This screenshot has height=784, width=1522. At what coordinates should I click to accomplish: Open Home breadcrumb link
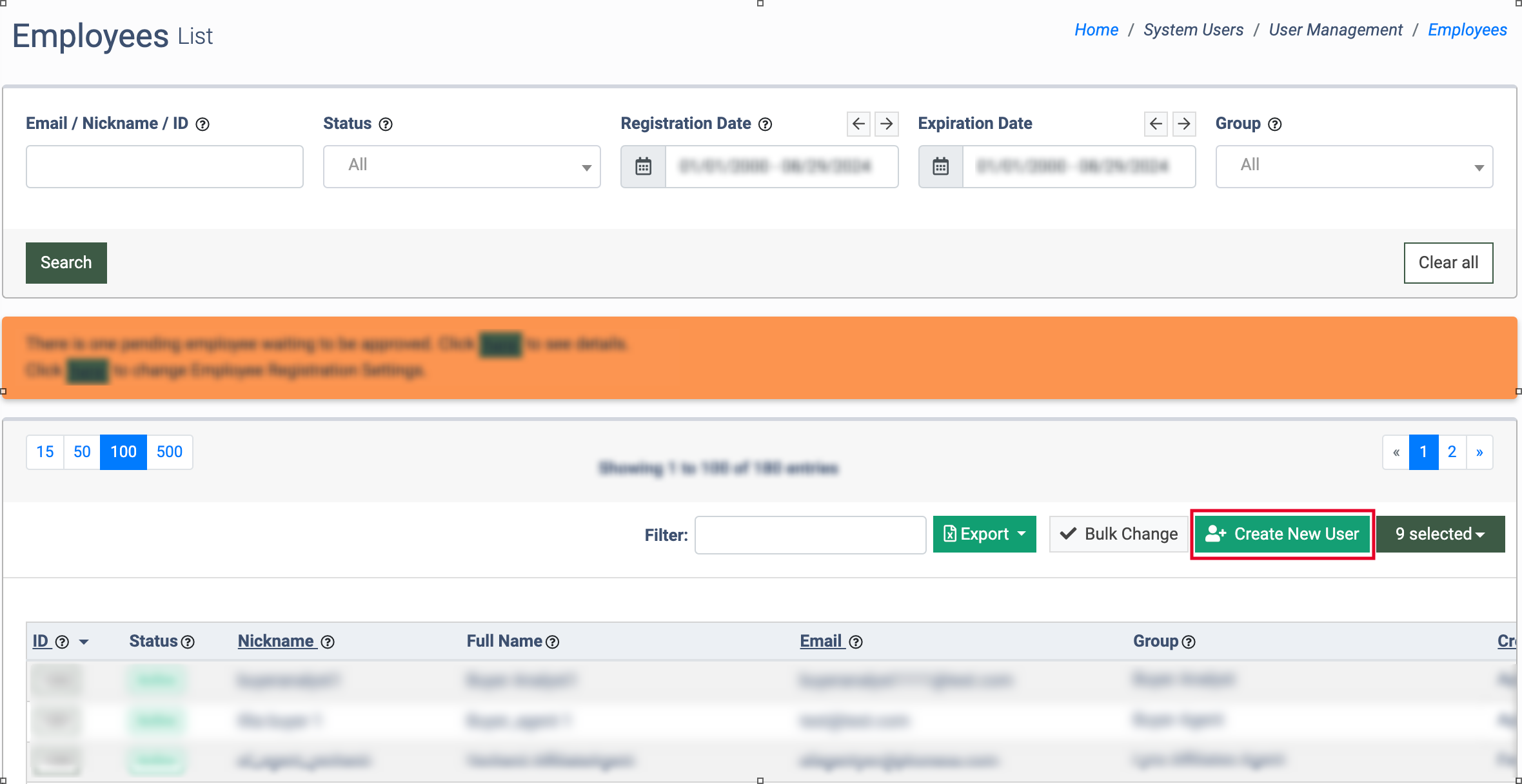[x=1096, y=30]
